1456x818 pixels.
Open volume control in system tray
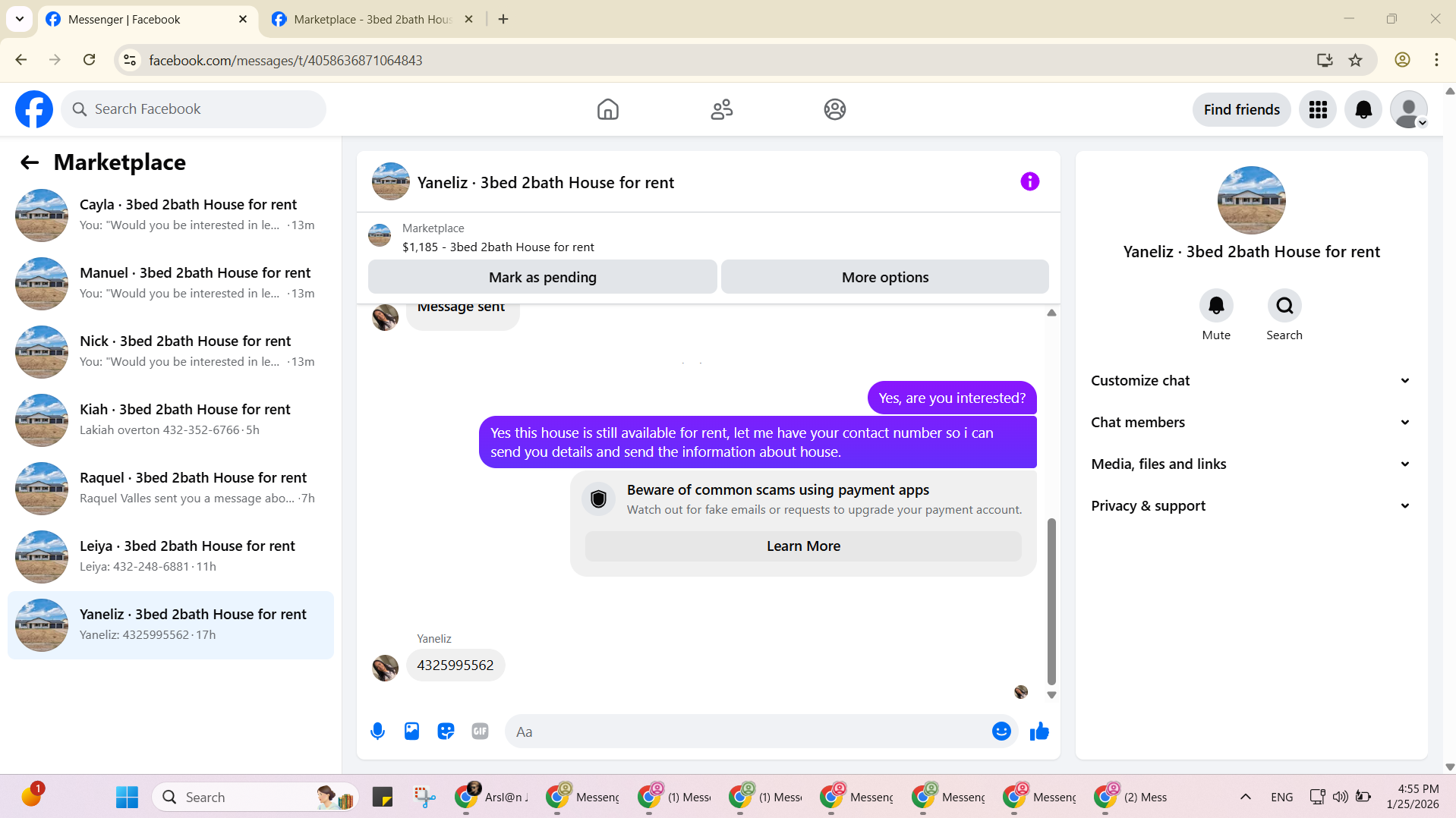[1341, 797]
